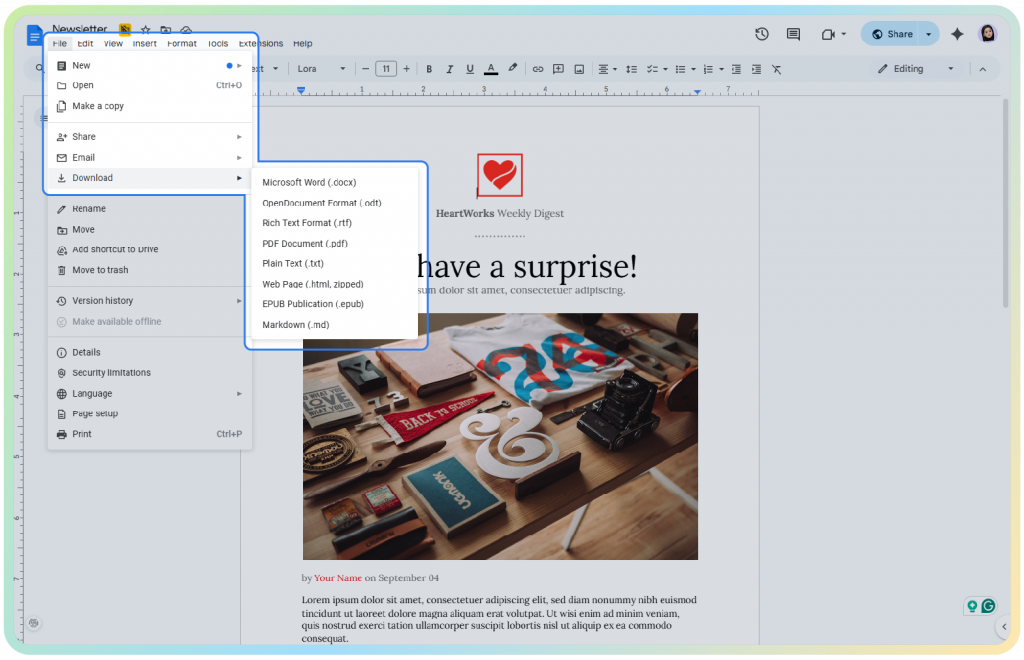This screenshot has width=1024, height=660.
Task: Choose Print from the File menu
Action: coord(150,434)
